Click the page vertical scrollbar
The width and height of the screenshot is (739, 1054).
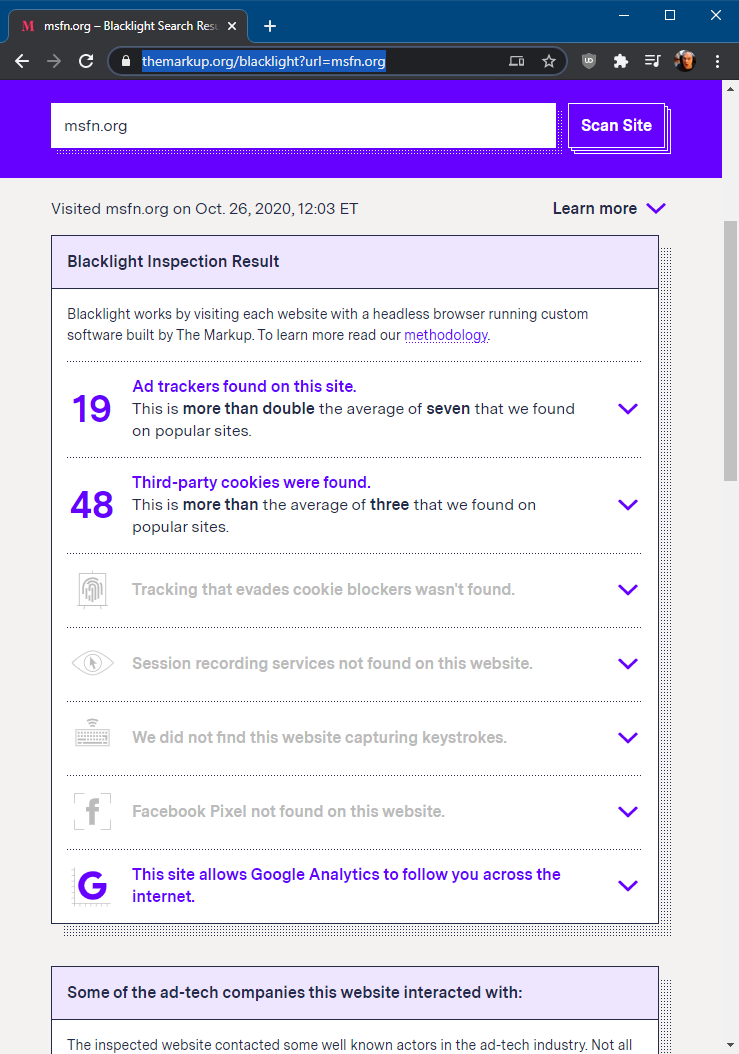point(730,400)
